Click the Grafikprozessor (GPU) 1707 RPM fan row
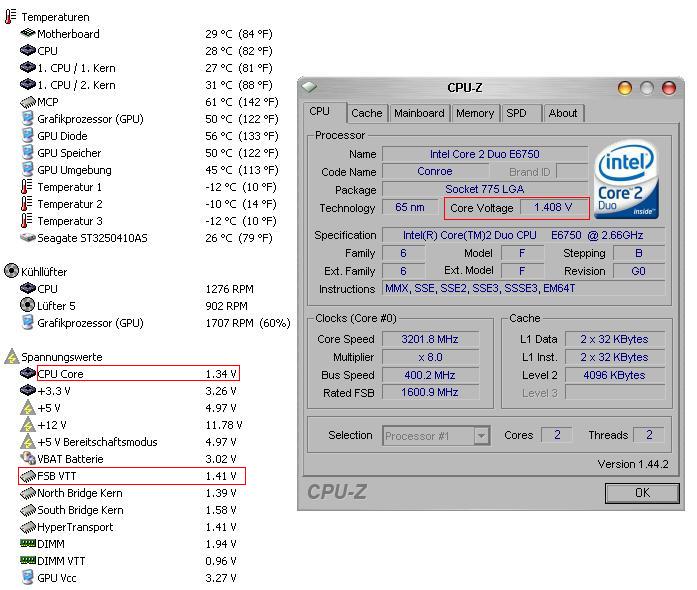 (x=155, y=323)
